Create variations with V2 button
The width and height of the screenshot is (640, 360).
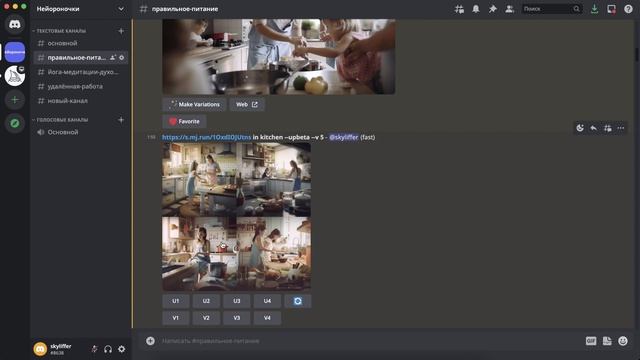tap(206, 318)
